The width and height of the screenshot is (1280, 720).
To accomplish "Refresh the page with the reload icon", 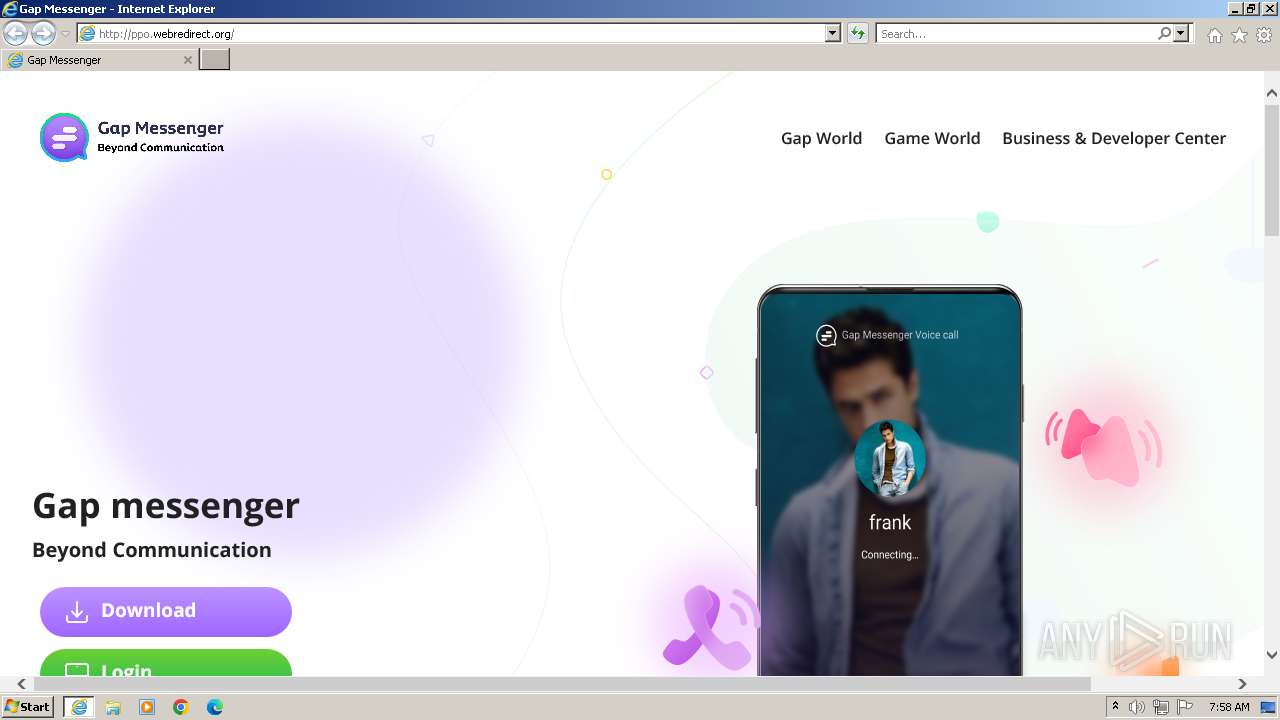I will pos(857,34).
